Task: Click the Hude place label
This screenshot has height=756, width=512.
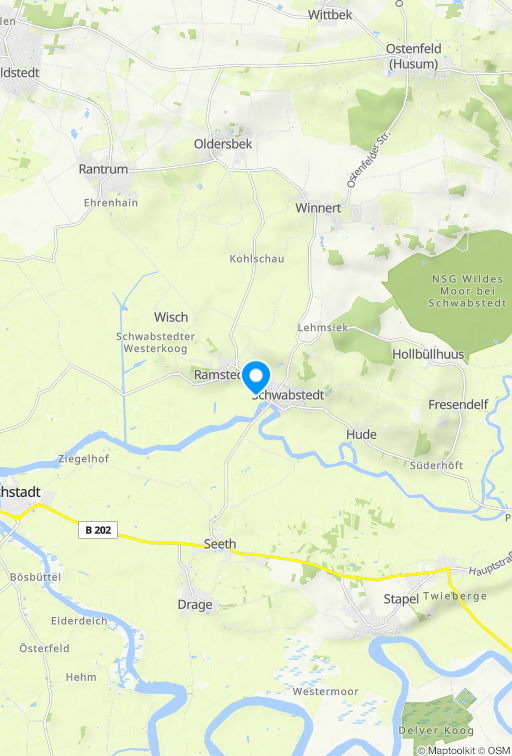Action: point(361,434)
